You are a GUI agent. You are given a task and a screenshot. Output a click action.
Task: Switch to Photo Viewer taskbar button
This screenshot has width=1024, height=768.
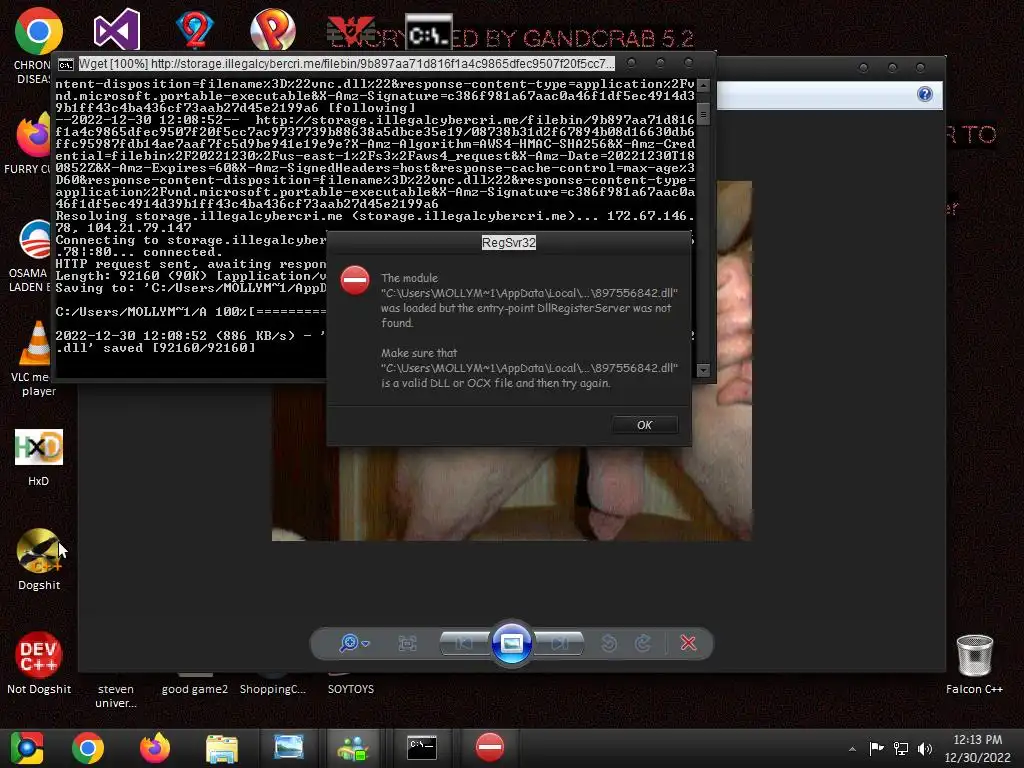pyautogui.click(x=289, y=748)
